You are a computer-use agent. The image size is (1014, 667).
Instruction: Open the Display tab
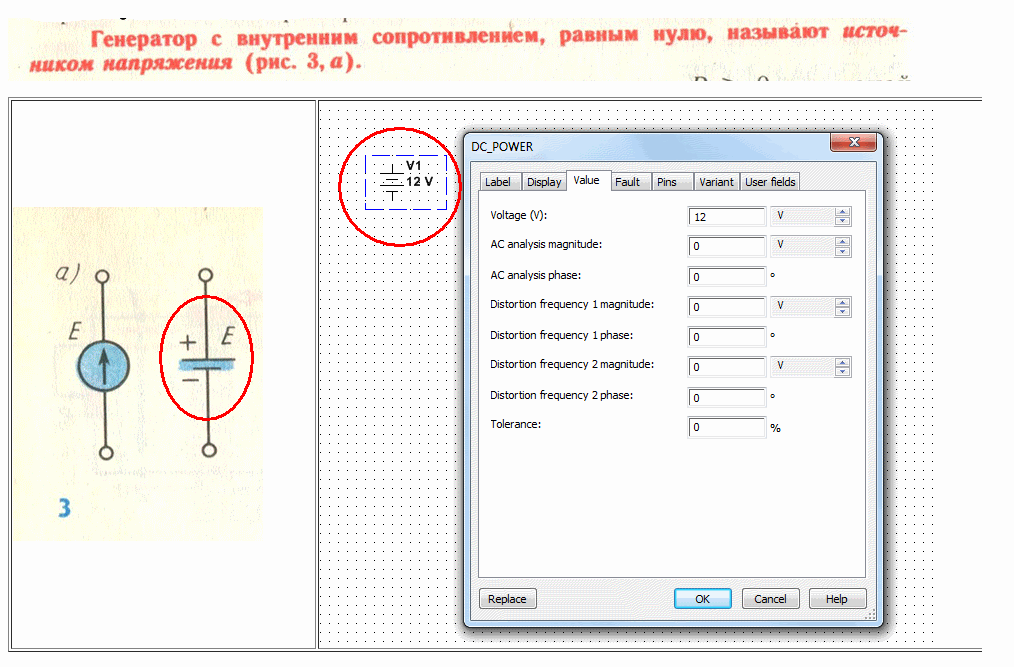544,182
